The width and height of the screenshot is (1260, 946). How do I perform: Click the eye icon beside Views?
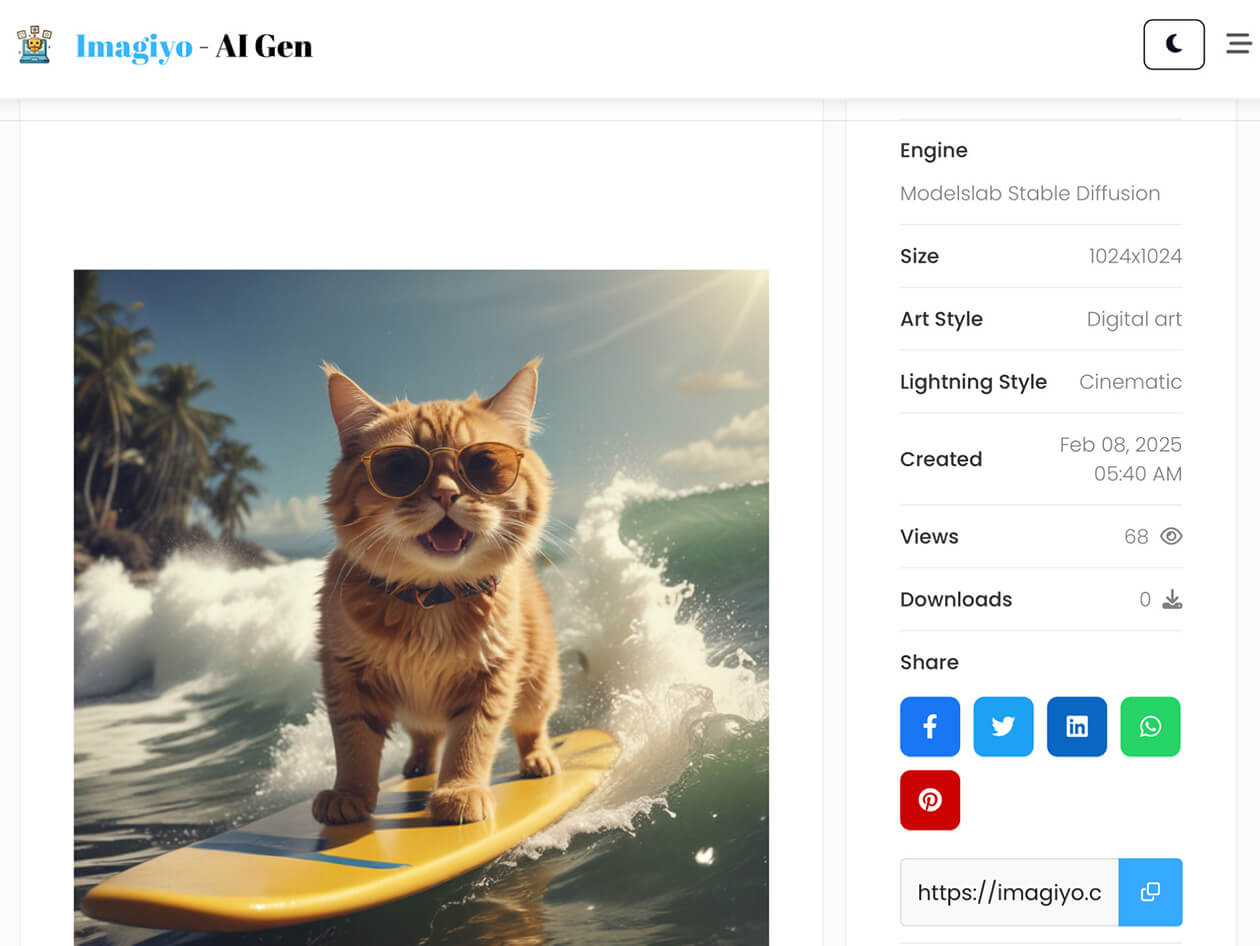1171,537
